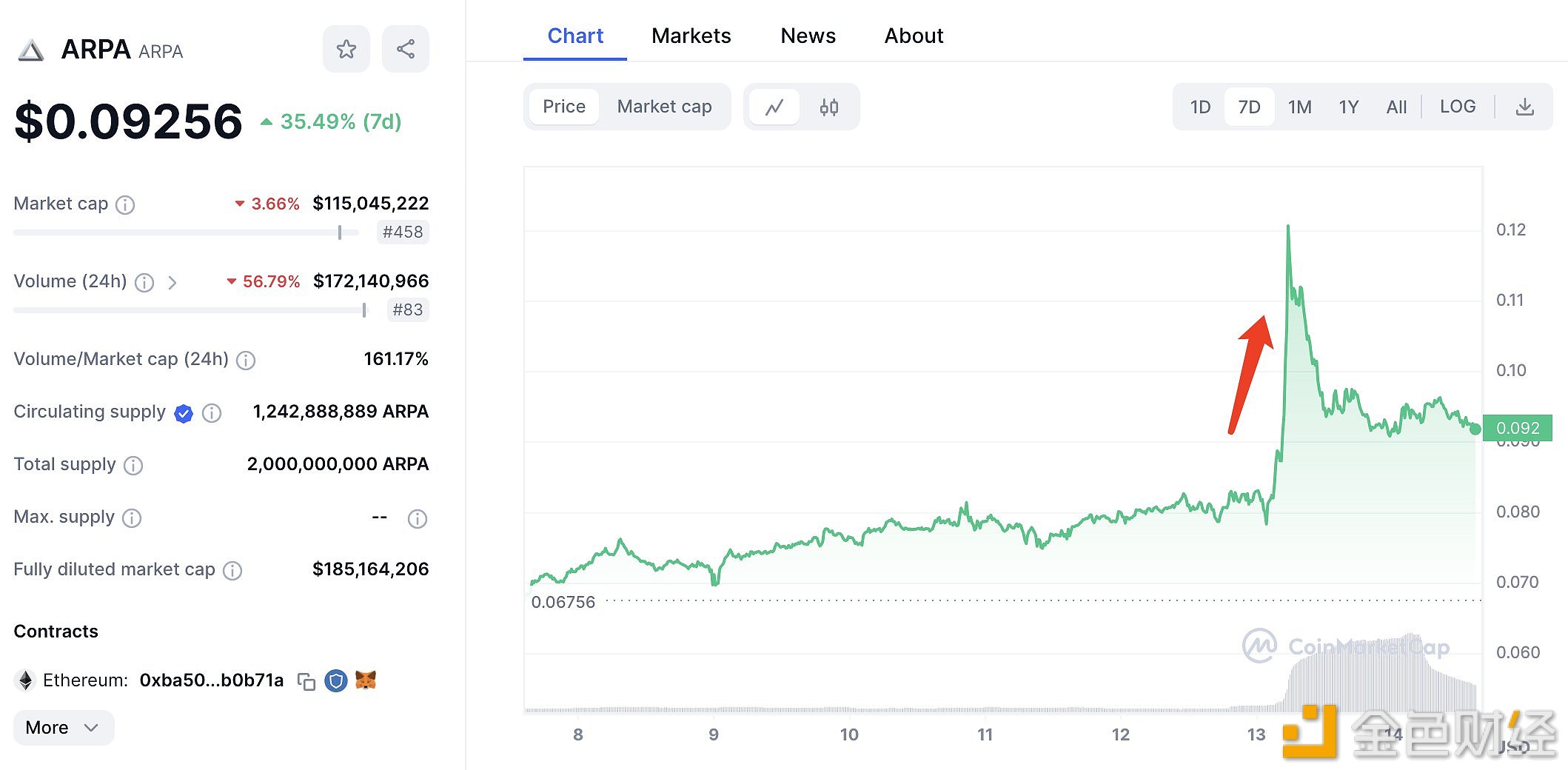Click the #83 volume rank badge
The height and width of the screenshot is (770, 1568).
tap(408, 310)
